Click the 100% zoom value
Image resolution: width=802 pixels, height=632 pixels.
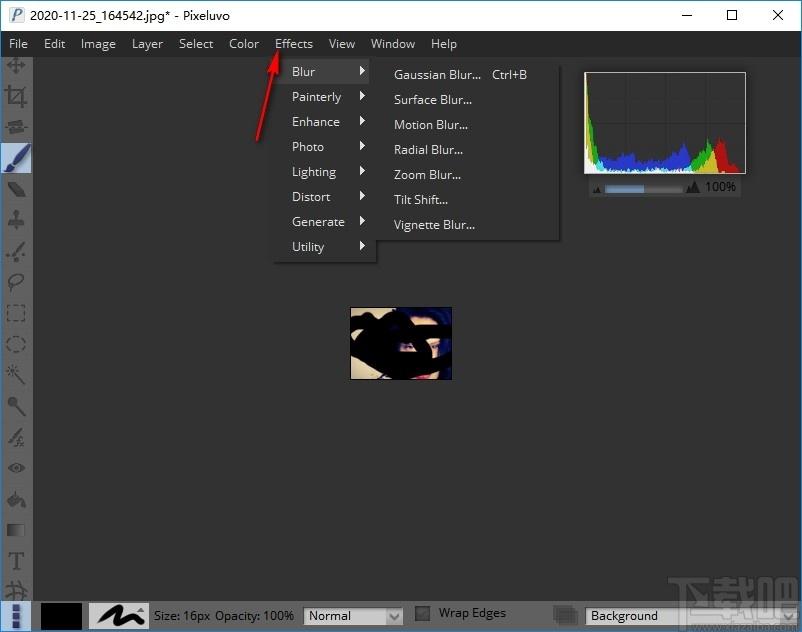point(720,187)
